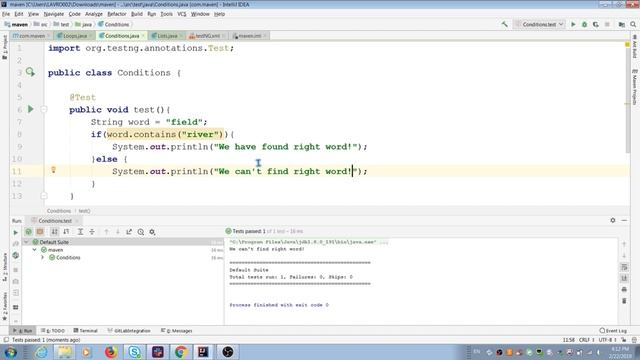Image resolution: width=640 pixels, height=360 pixels.
Task: Open the Structure side tool window
Action: 5,267
